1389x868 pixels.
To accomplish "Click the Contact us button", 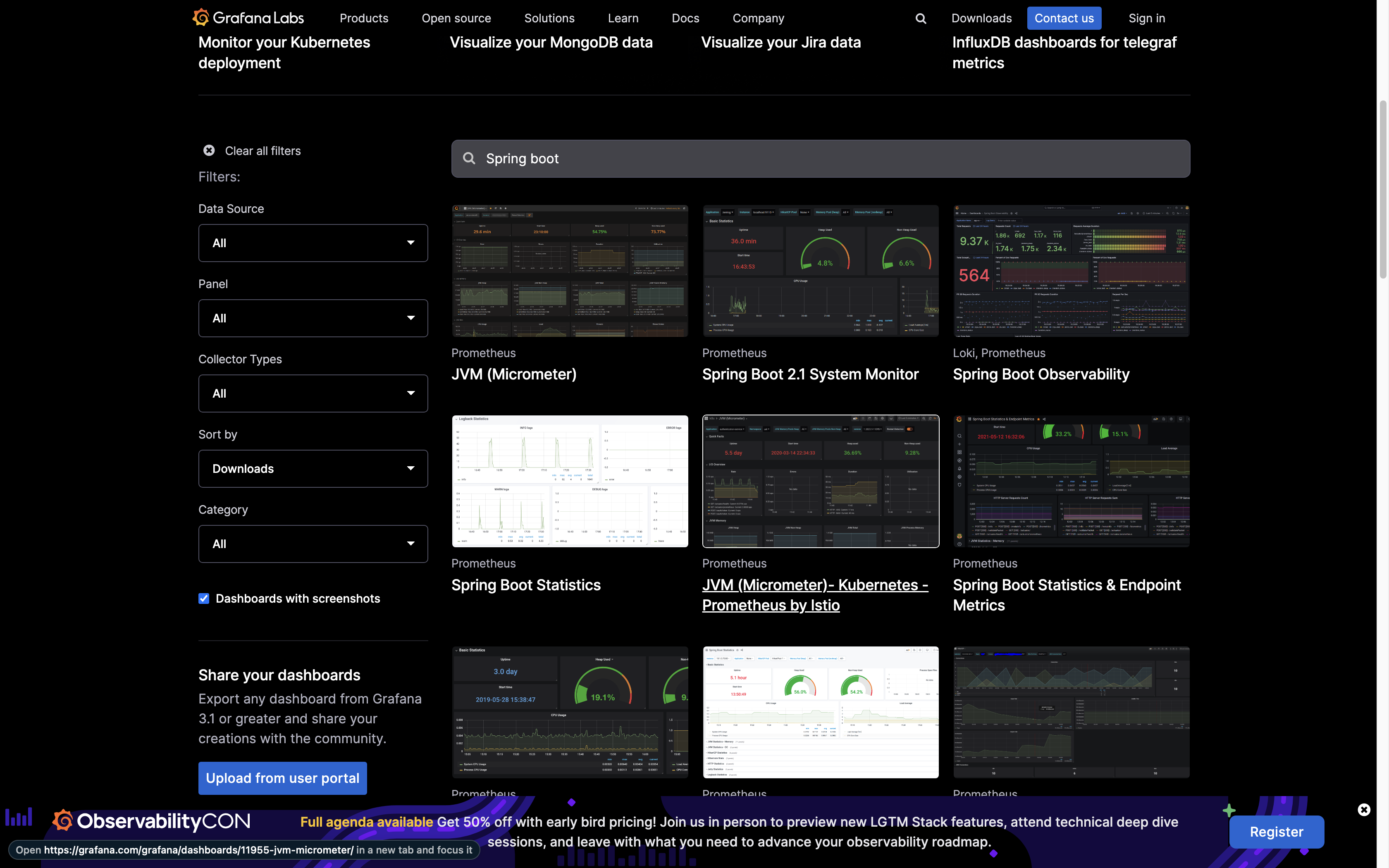I will tap(1064, 18).
